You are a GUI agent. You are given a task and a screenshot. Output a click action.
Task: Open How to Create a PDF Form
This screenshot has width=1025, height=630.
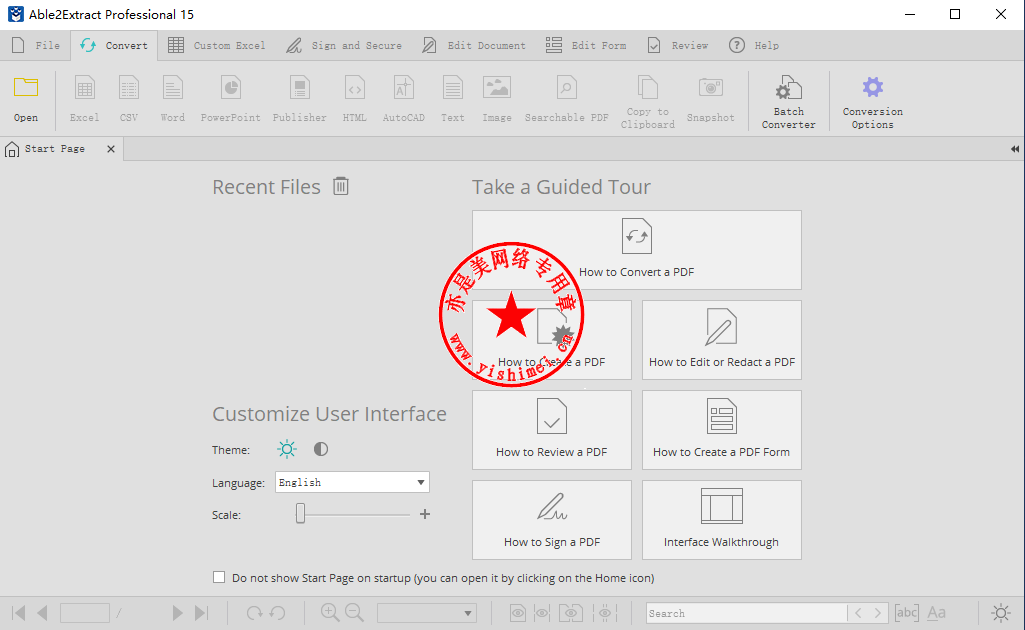pyautogui.click(x=722, y=430)
